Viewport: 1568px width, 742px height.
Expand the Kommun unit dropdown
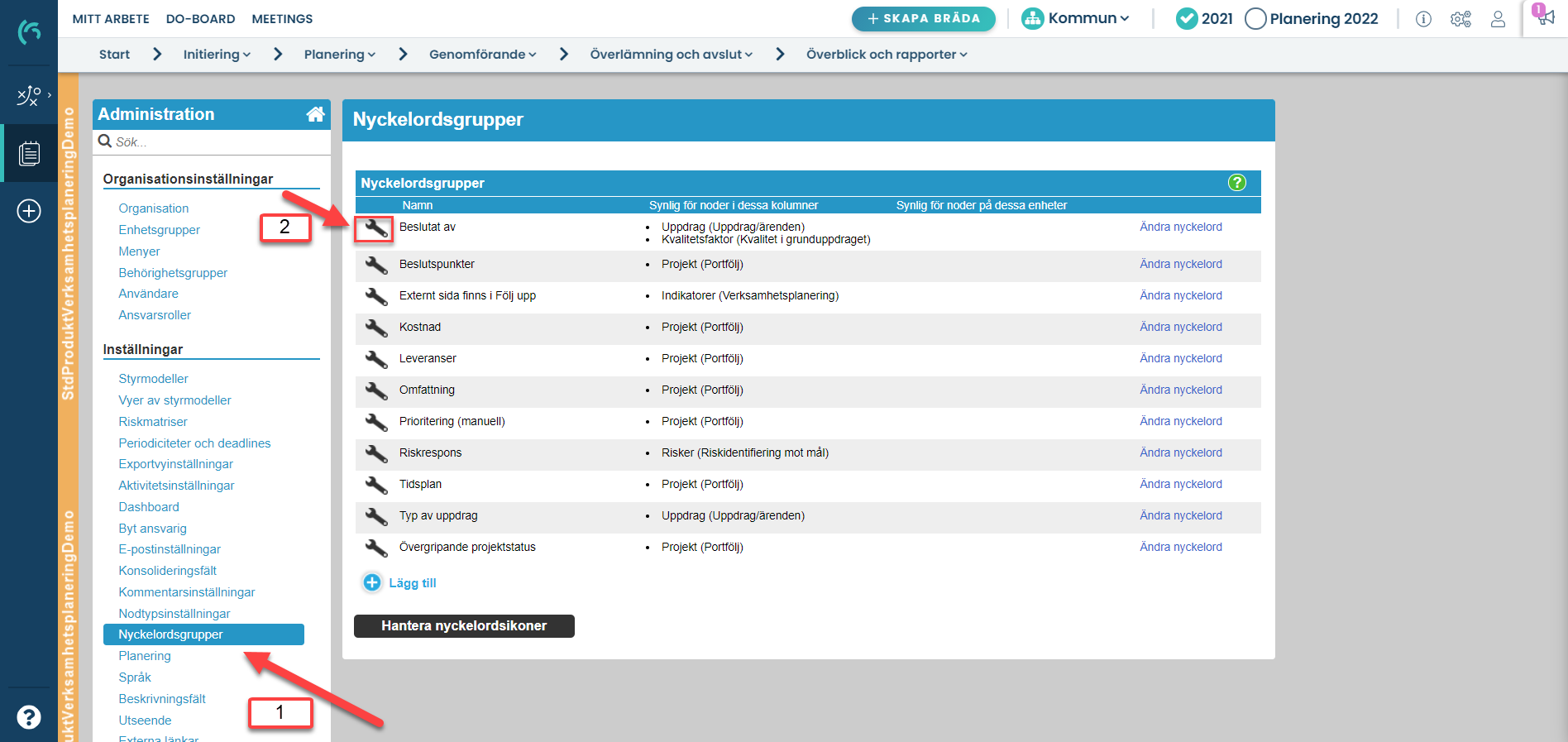tap(1076, 18)
